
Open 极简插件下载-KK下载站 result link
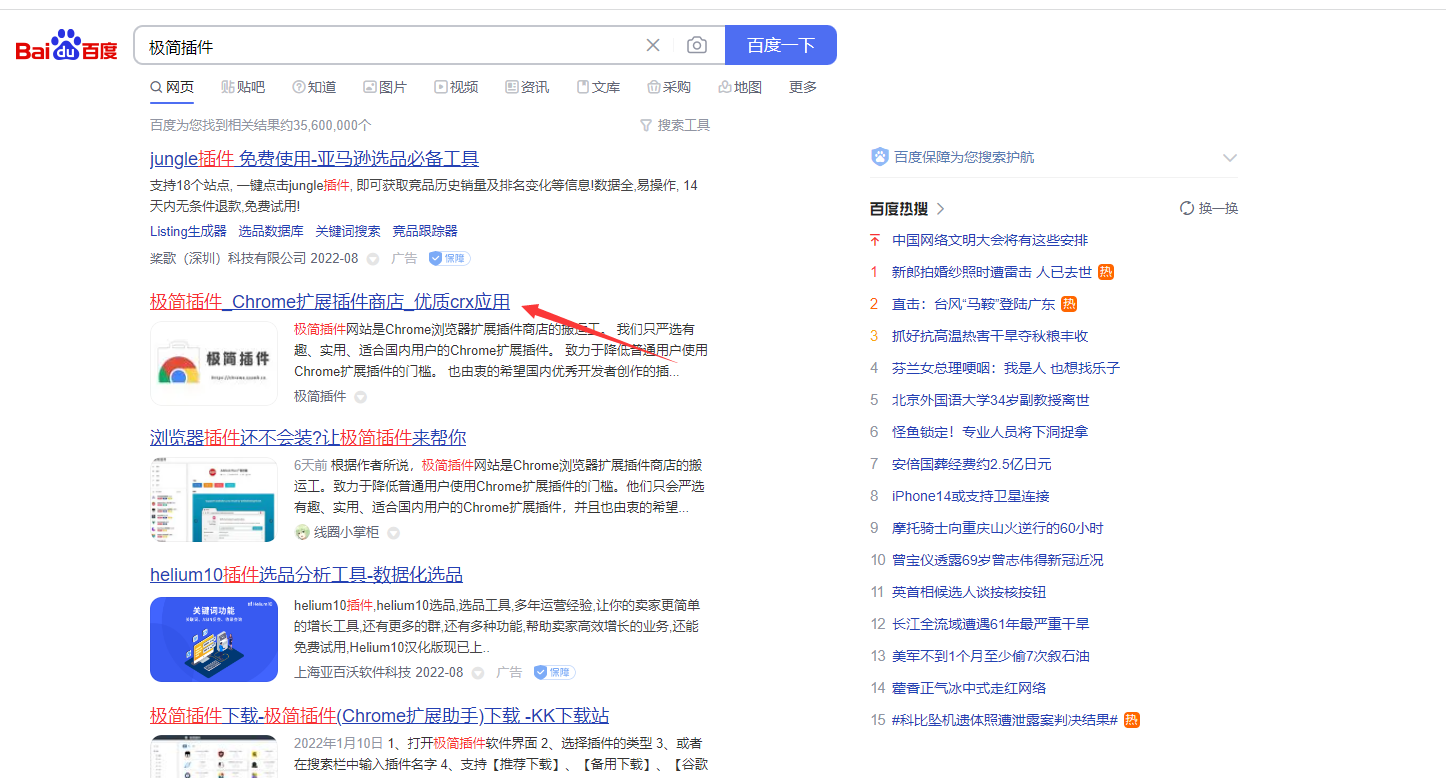click(x=380, y=715)
